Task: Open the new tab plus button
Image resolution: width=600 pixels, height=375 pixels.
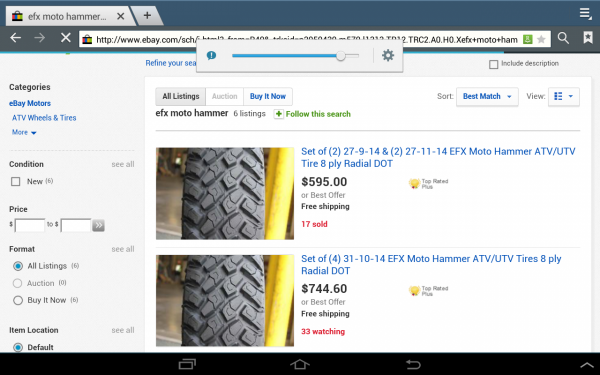Action: tap(147, 15)
